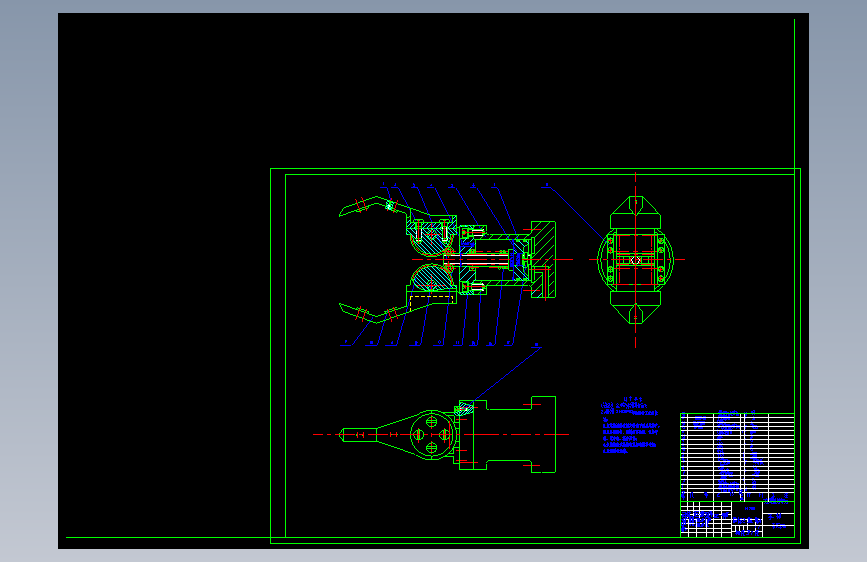Click the lower hatched semicircular cam
Viewport: 867px width, 562px height.
tap(428, 277)
